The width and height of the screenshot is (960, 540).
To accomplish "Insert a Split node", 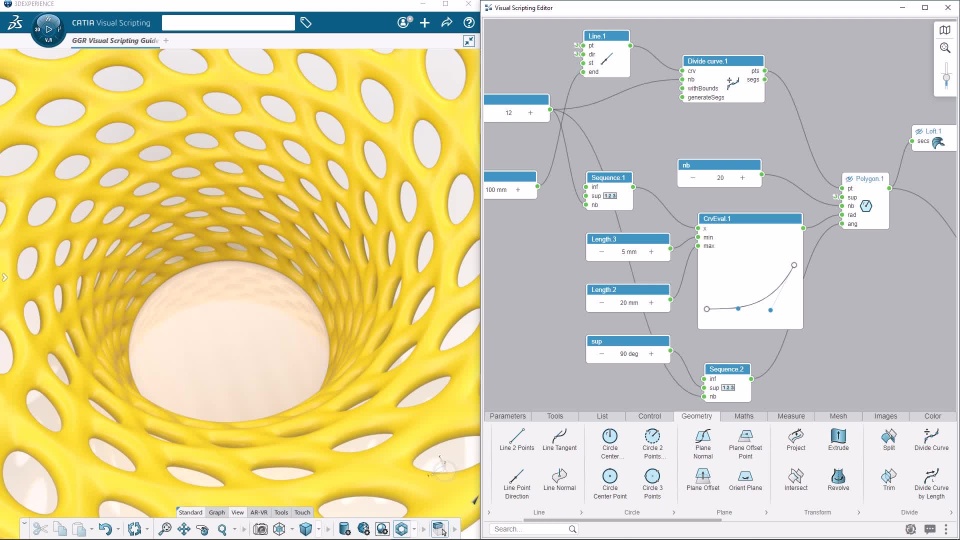I will click(889, 440).
